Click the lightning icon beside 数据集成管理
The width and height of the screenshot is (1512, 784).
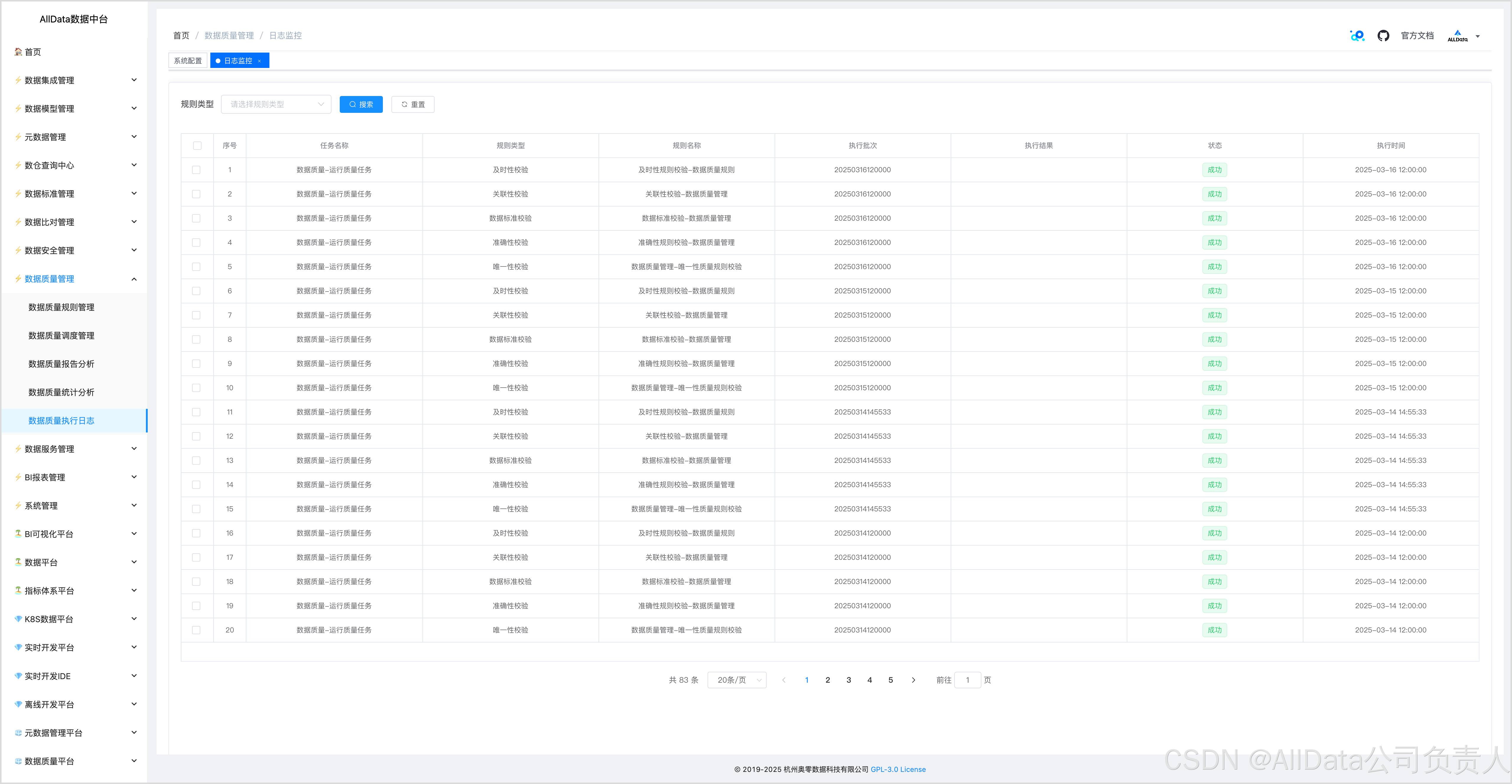click(18, 80)
